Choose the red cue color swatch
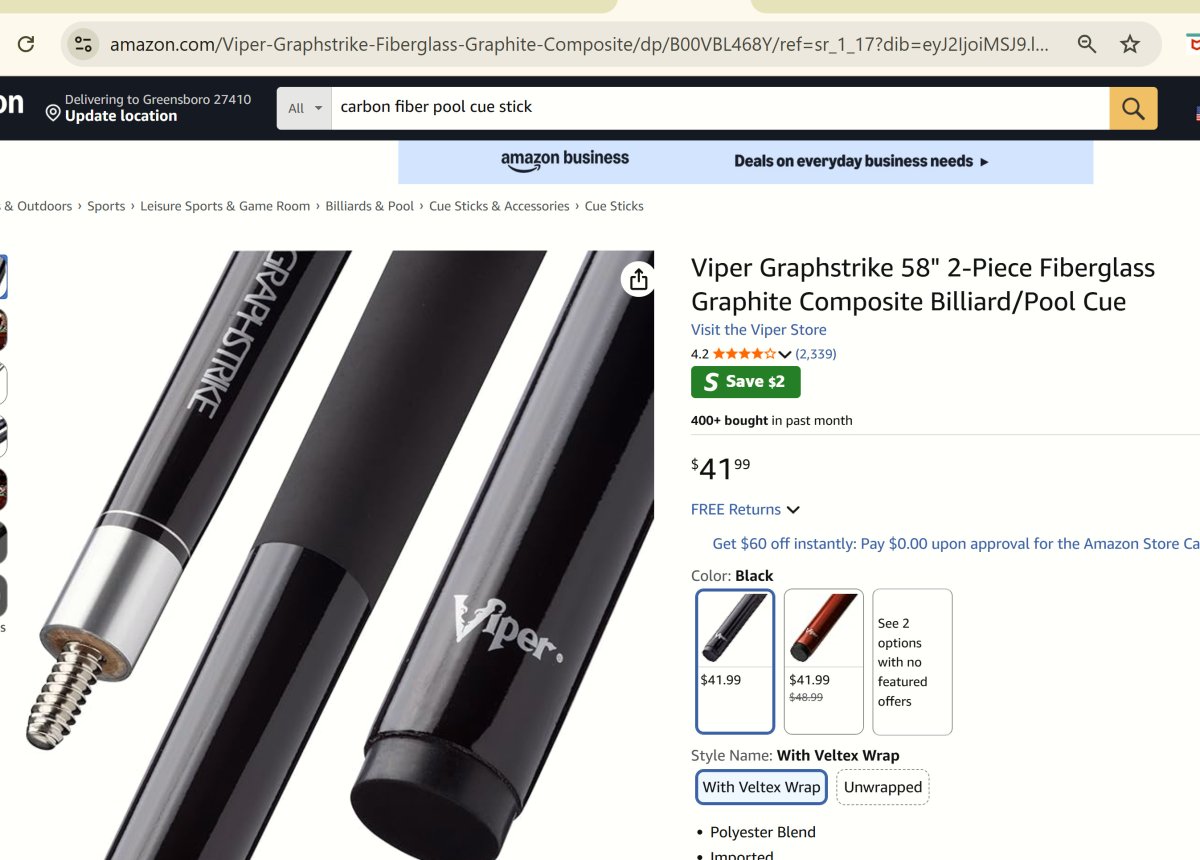1200x860 pixels. (823, 661)
